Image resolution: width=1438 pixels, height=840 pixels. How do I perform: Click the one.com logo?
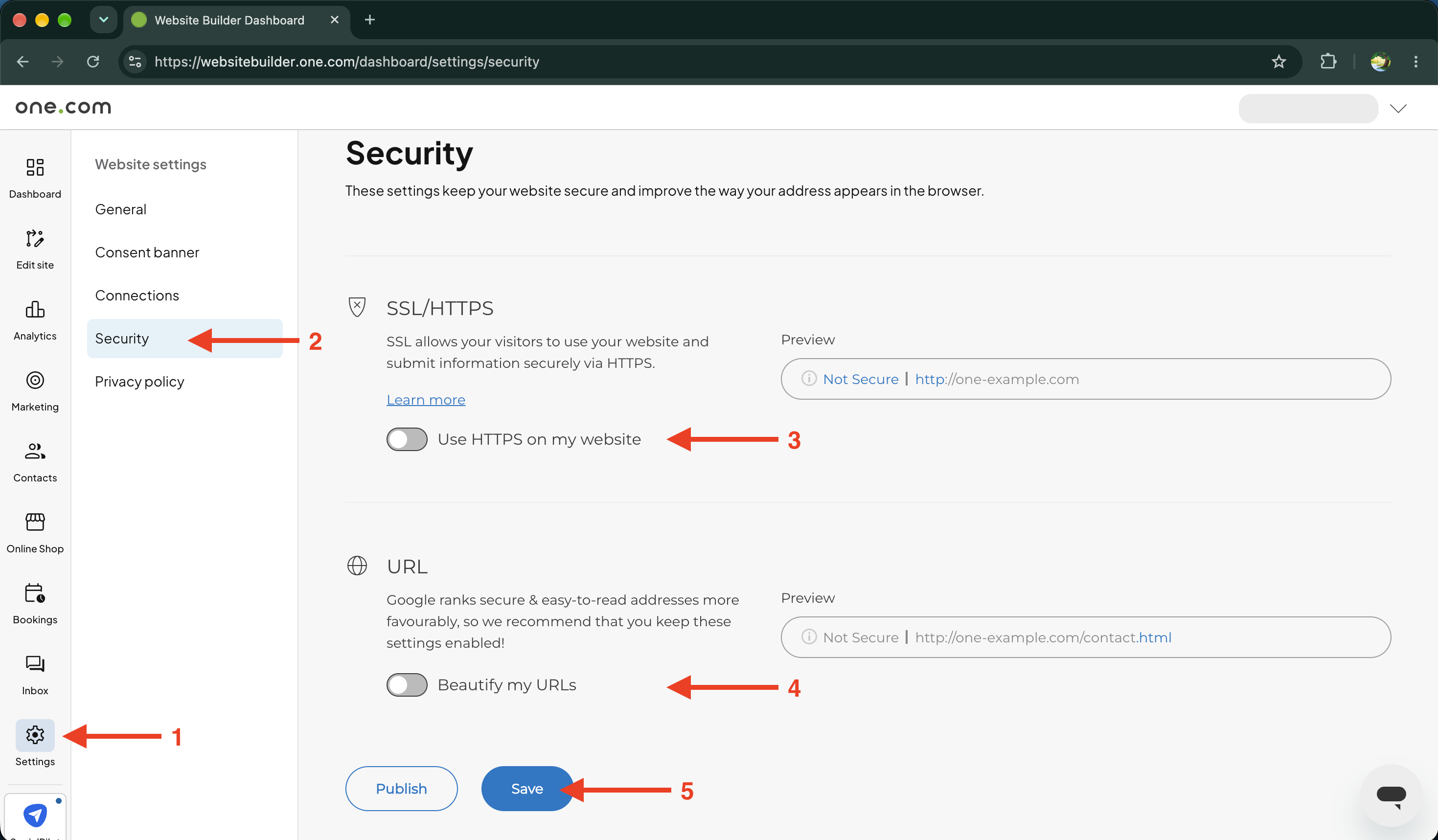click(x=63, y=107)
